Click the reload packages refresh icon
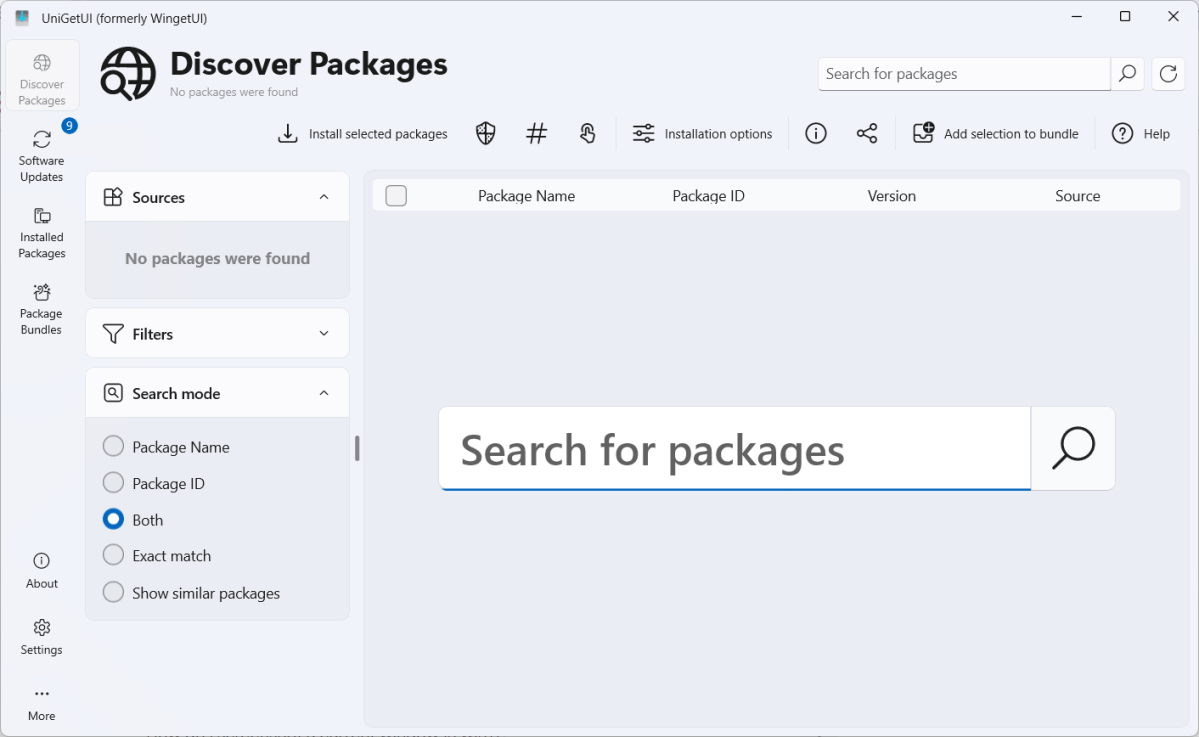The image size is (1199, 737). (x=1168, y=74)
